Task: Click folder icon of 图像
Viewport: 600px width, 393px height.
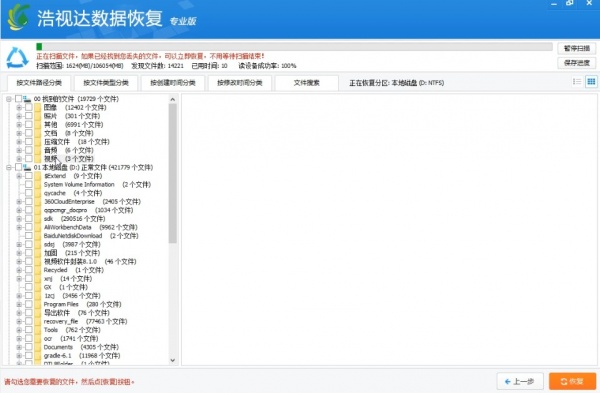Action: 38,108
